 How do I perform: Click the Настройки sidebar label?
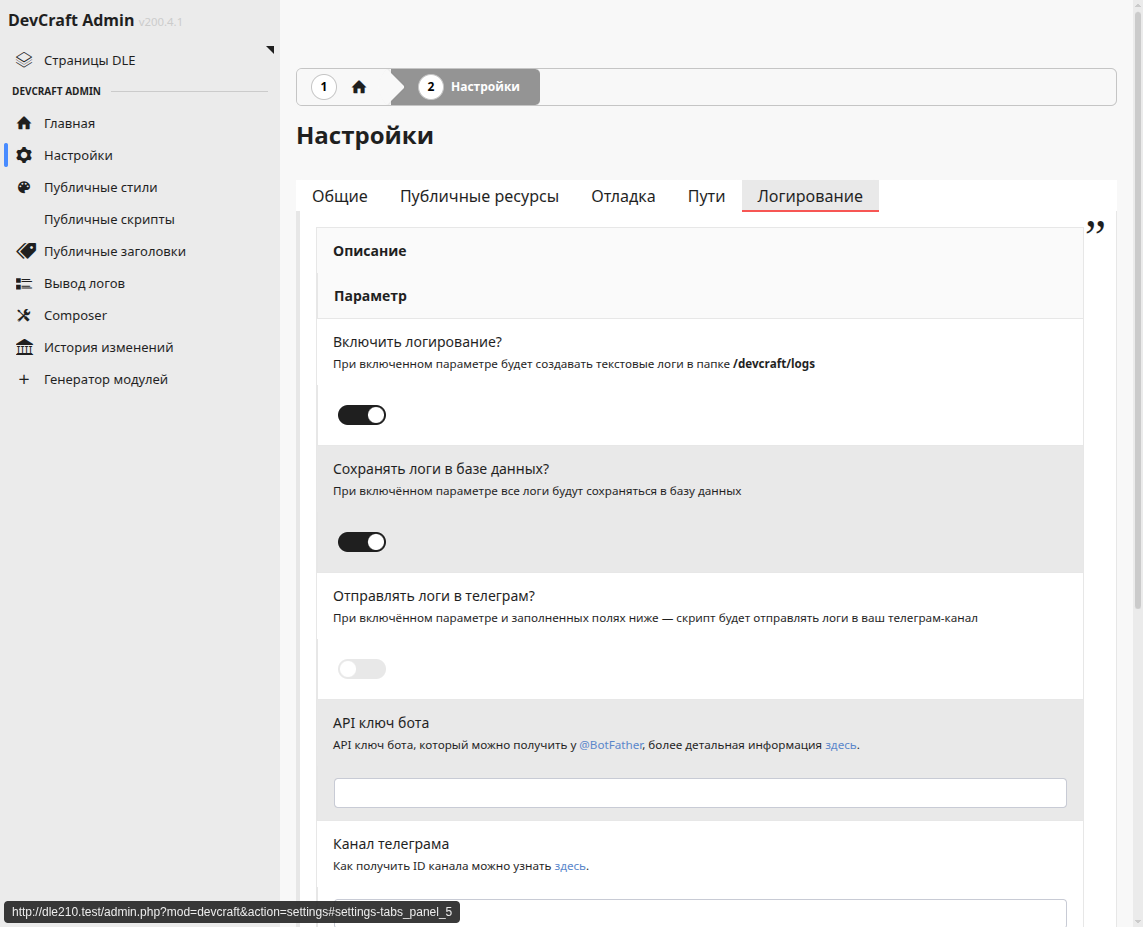pyautogui.click(x=78, y=155)
